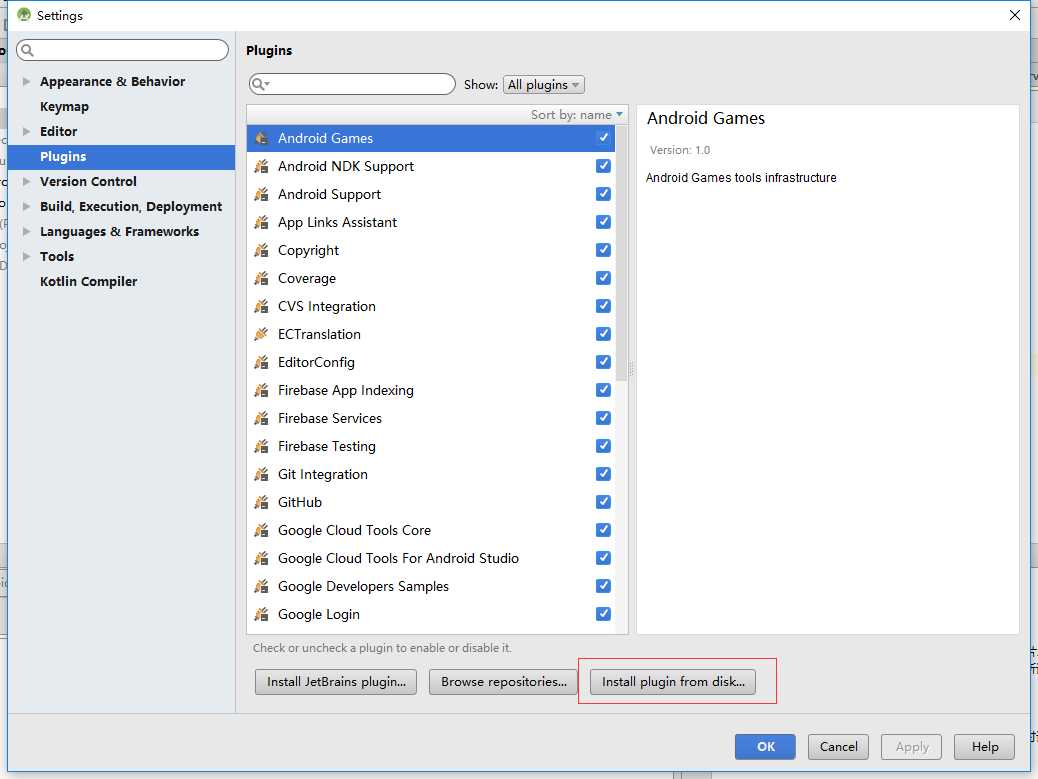Screen dimensions: 1038x779
Task: Disable the Android Games plugin checkbox
Action: pos(603,138)
